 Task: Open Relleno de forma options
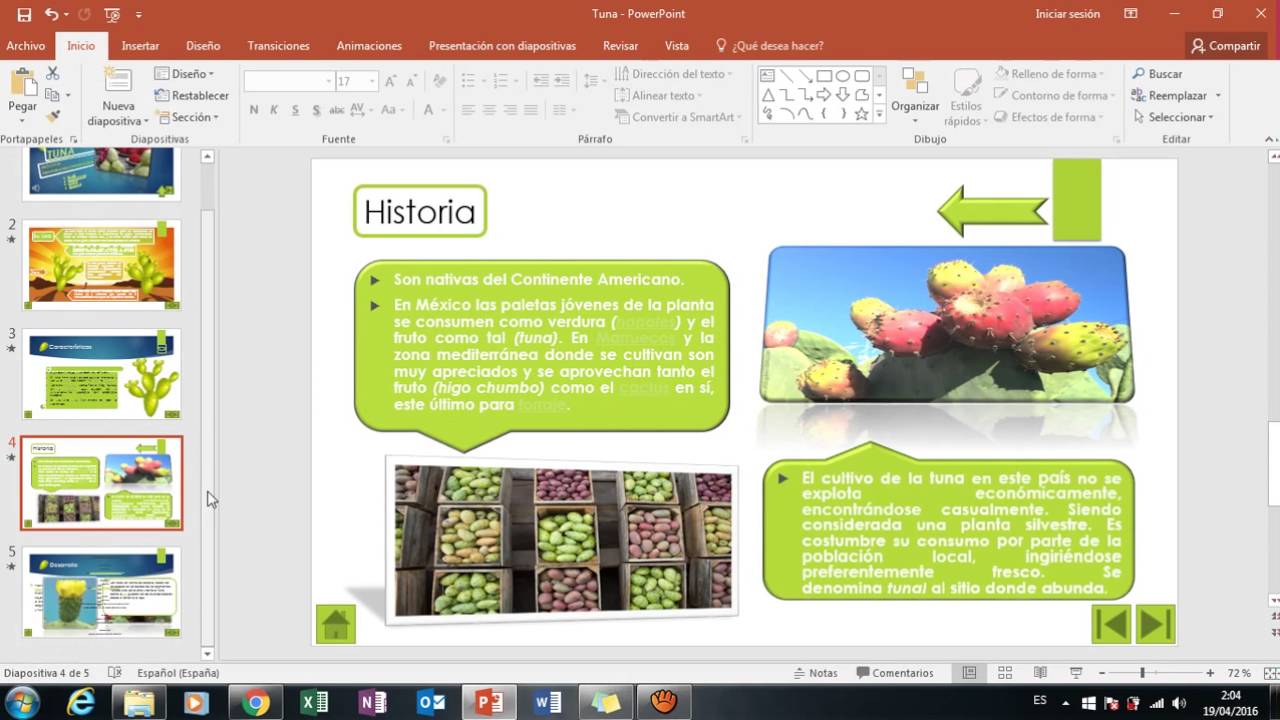(1050, 74)
